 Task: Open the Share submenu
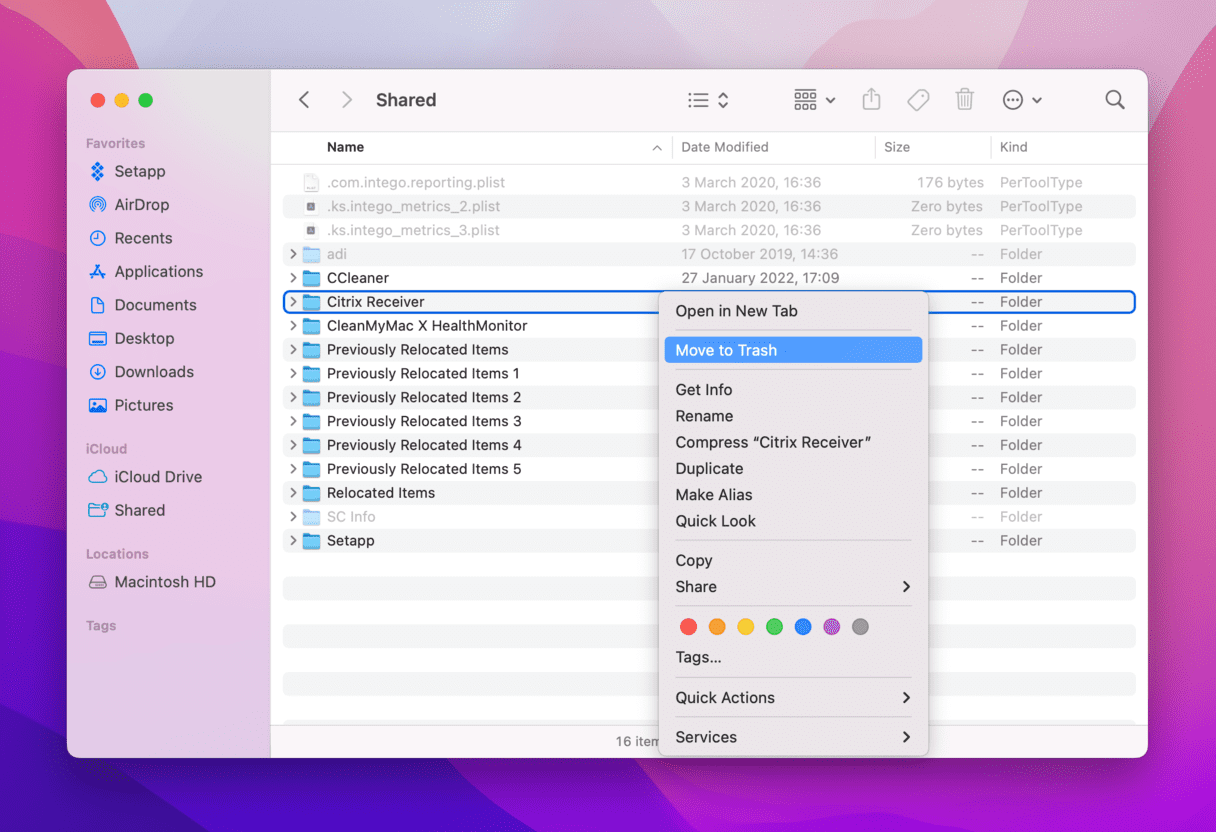793,587
